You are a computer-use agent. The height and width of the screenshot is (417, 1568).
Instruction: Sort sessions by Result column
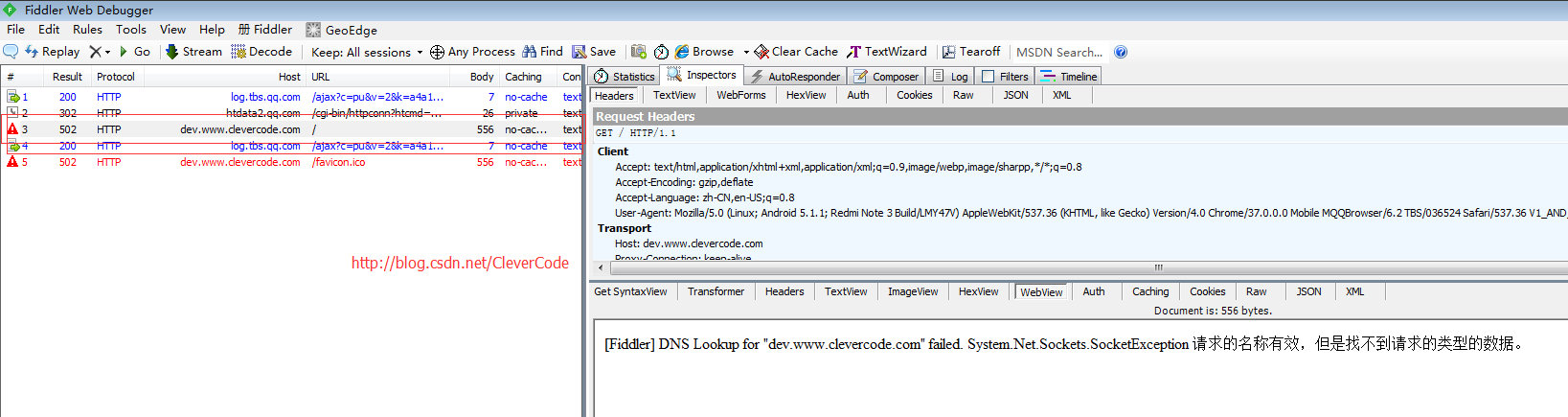coord(67,77)
